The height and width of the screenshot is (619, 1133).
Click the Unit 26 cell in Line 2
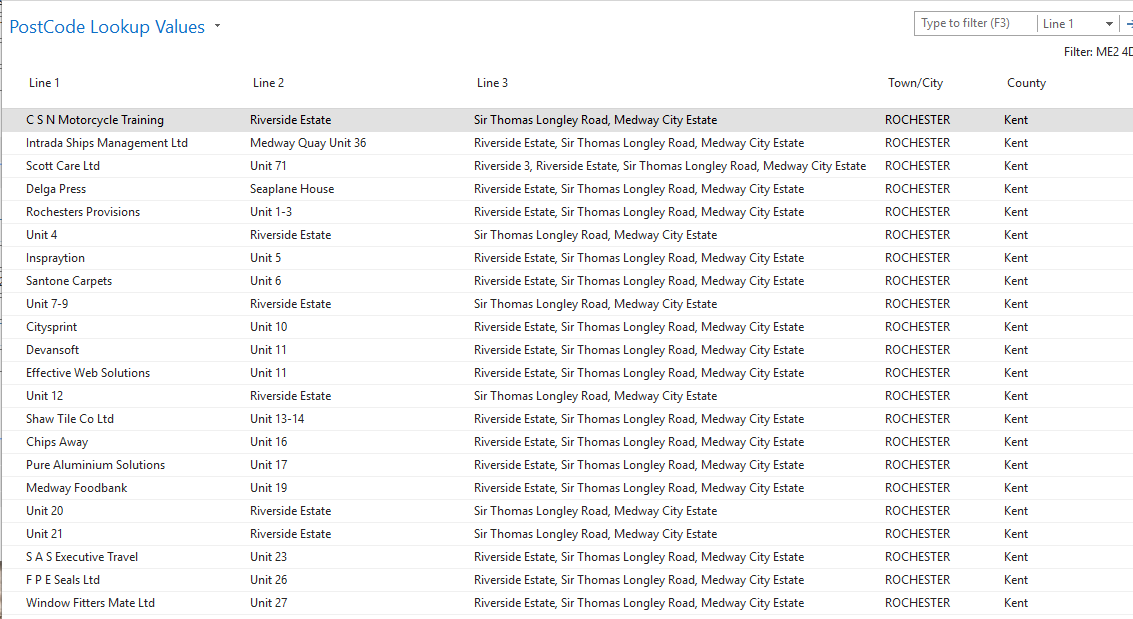pyautogui.click(x=268, y=580)
